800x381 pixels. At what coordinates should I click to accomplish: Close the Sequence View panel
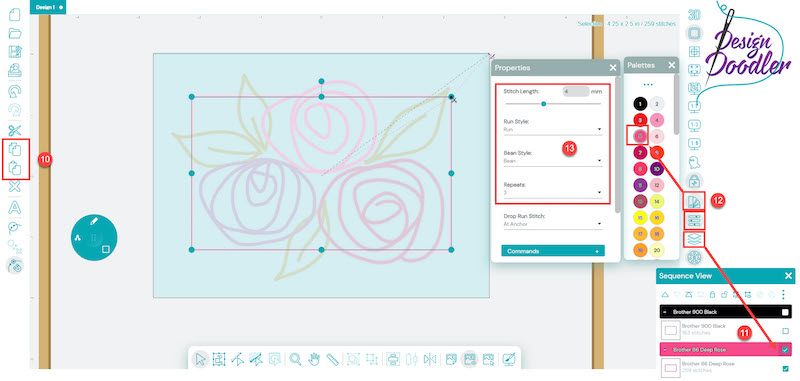[788, 276]
